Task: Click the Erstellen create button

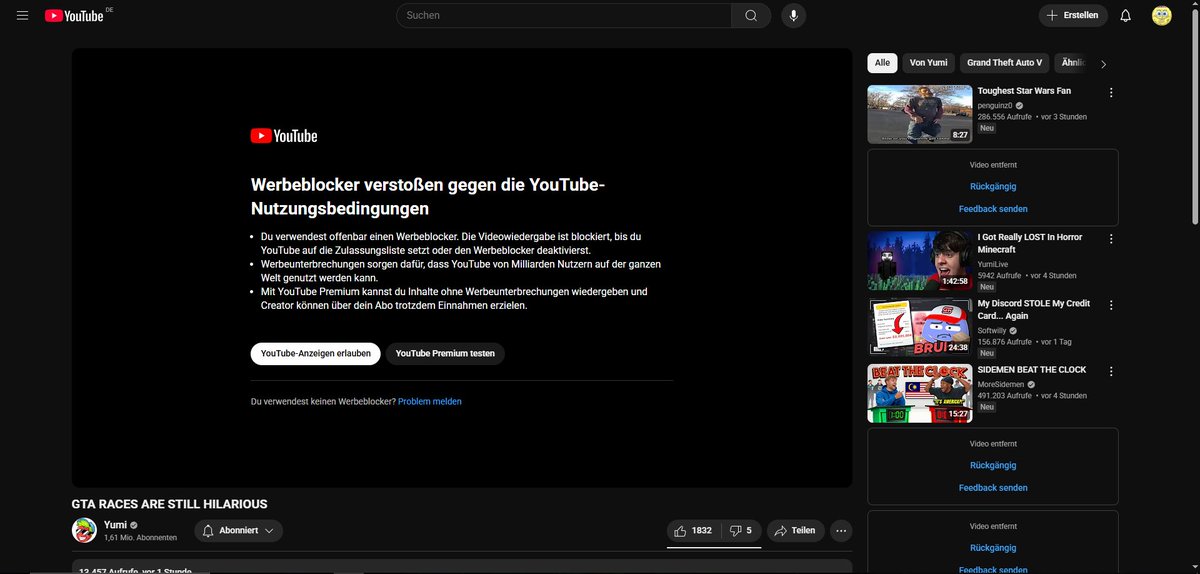Action: point(1072,15)
